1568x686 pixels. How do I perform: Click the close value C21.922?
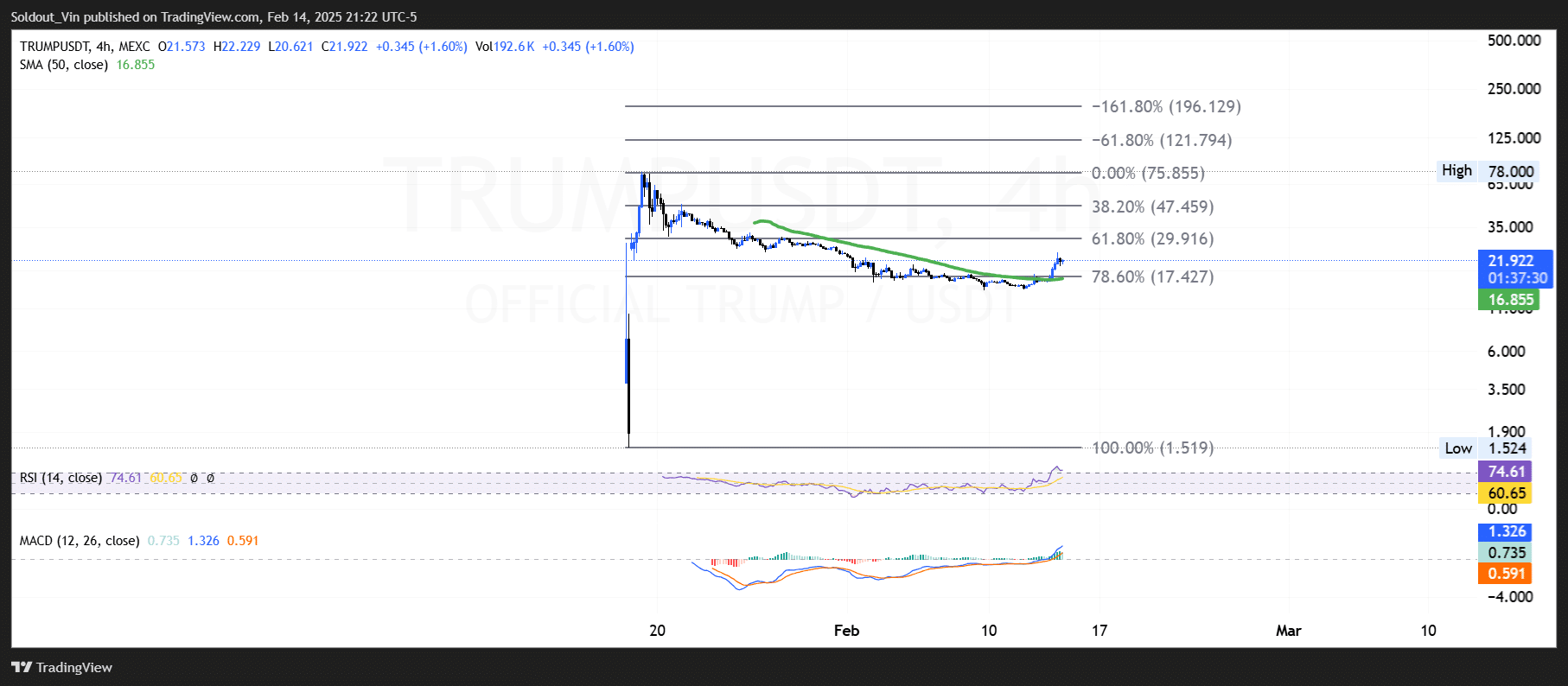[344, 47]
